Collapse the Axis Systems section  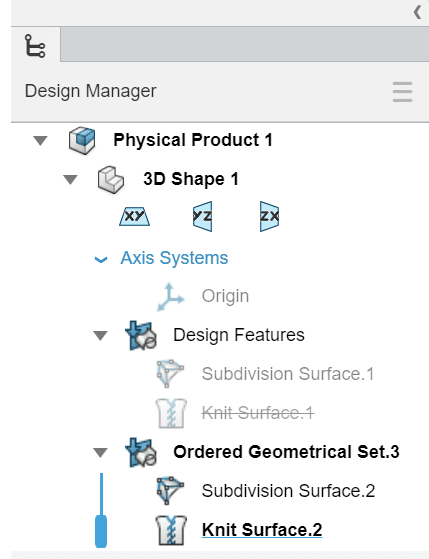tap(101, 259)
